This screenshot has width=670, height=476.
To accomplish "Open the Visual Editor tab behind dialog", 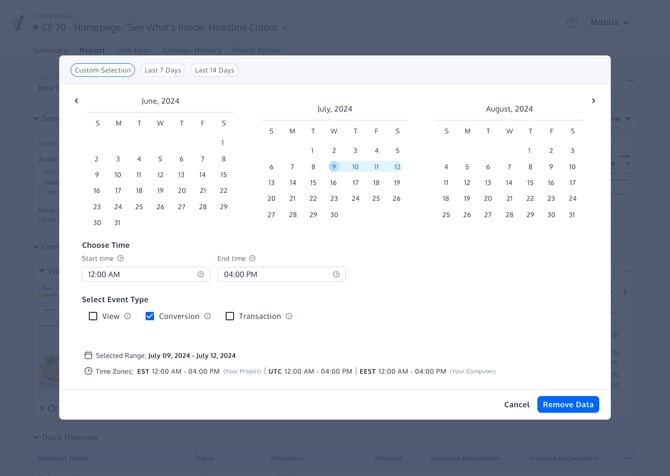I will [256, 50].
